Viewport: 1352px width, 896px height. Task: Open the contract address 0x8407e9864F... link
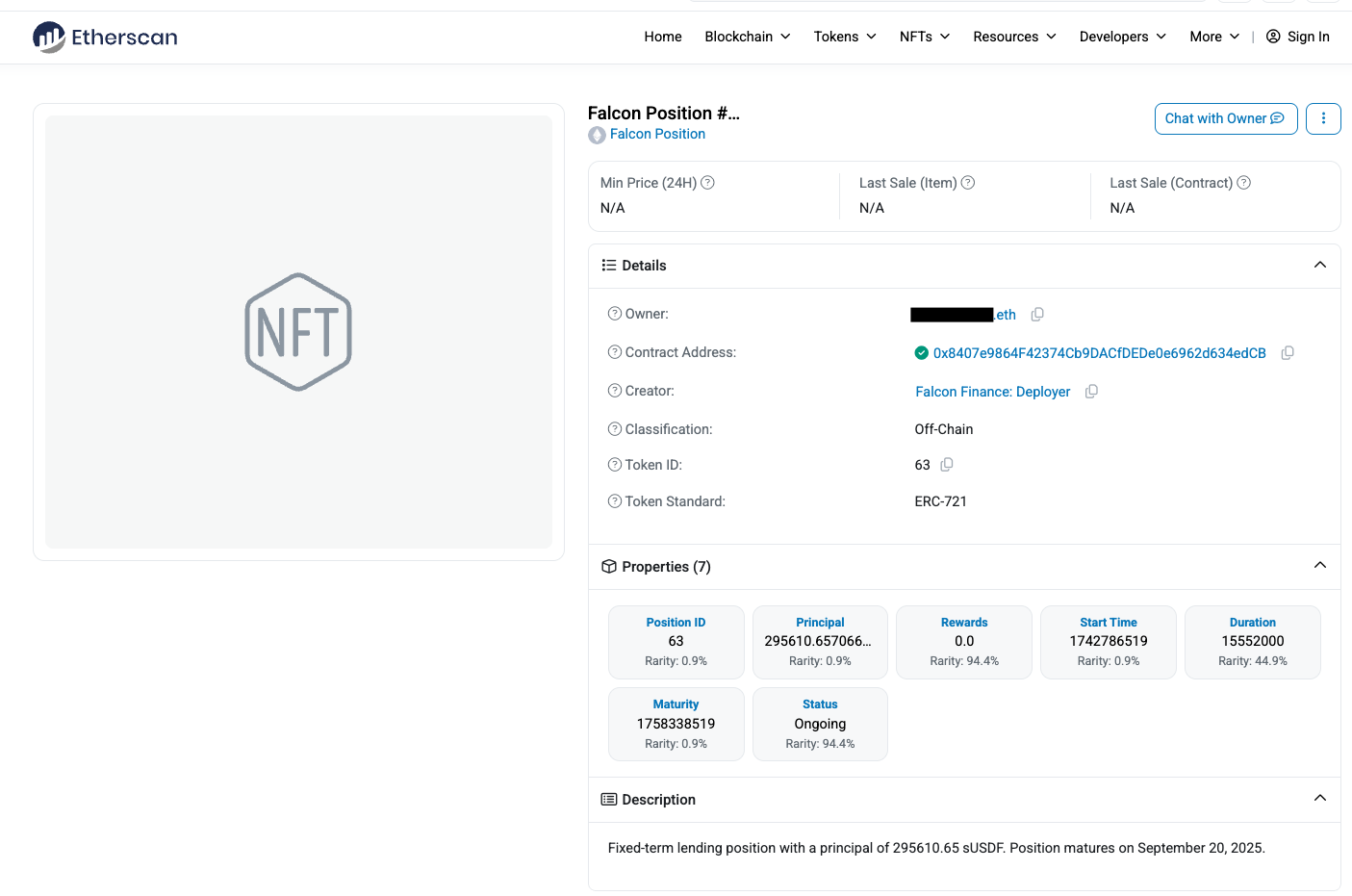pyautogui.click(x=1100, y=353)
